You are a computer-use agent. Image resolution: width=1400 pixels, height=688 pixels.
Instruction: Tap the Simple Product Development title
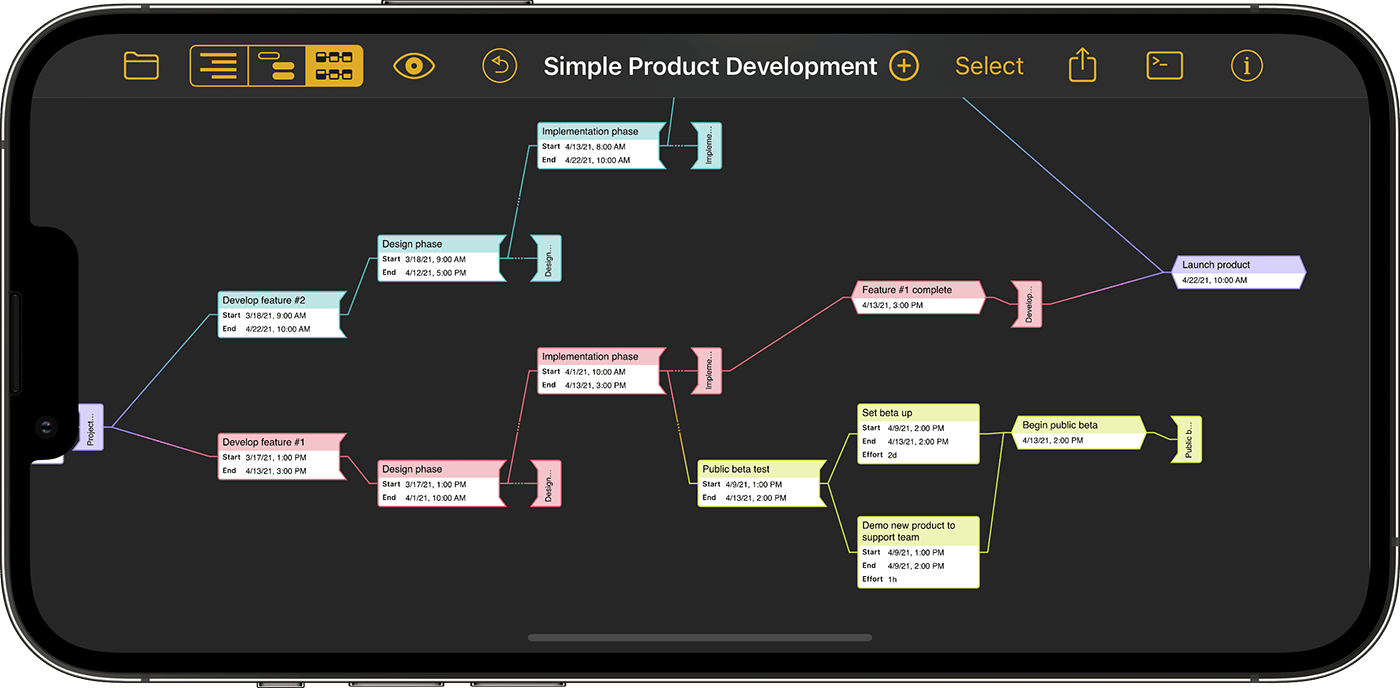pos(710,66)
